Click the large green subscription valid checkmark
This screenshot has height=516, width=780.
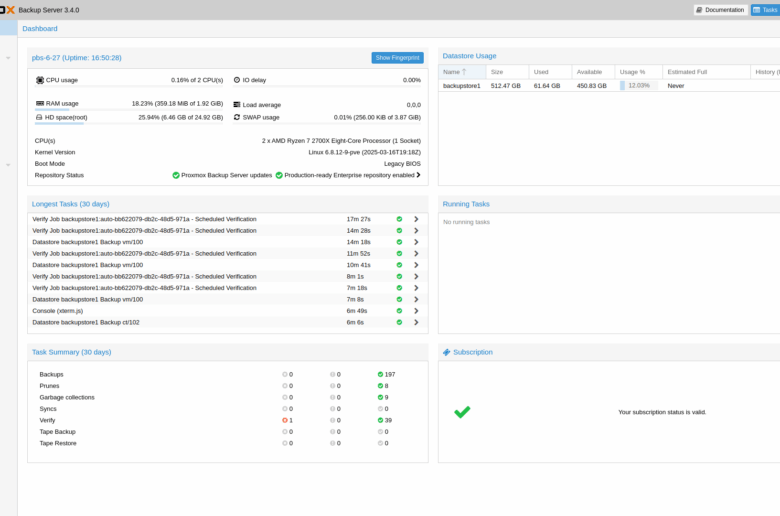point(462,412)
